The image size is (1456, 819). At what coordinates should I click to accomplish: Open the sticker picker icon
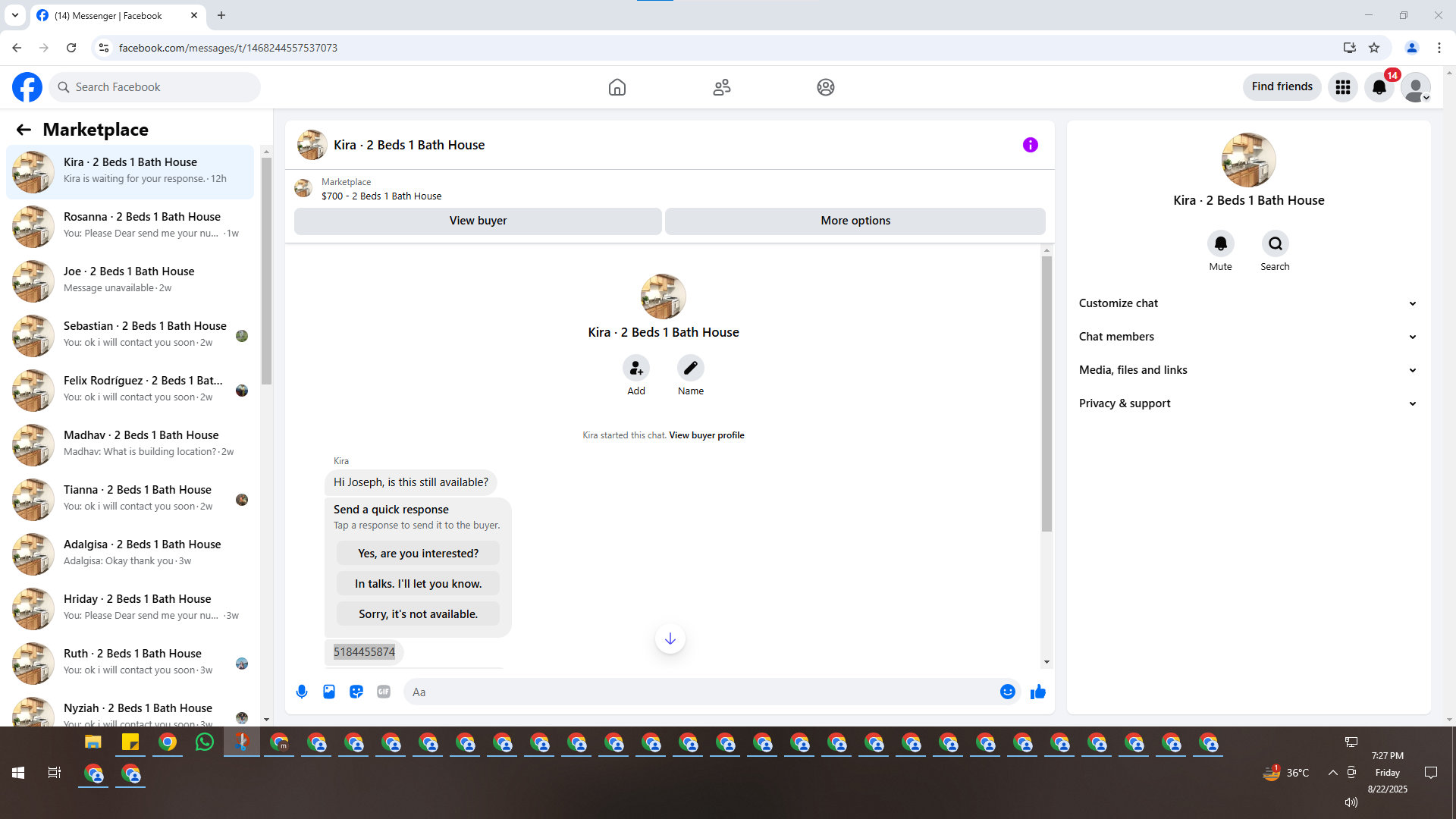356,692
